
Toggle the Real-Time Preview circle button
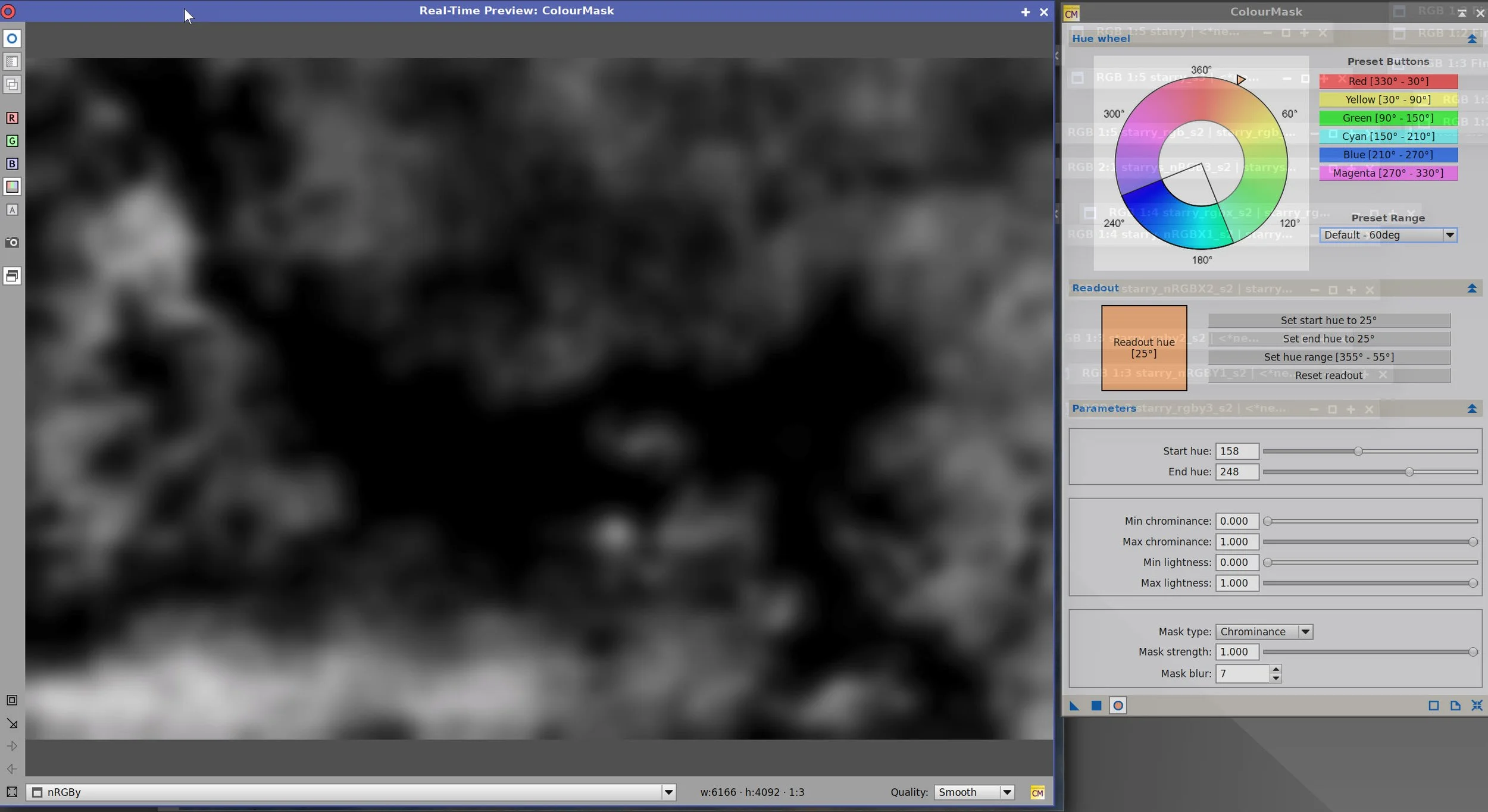tap(1118, 706)
